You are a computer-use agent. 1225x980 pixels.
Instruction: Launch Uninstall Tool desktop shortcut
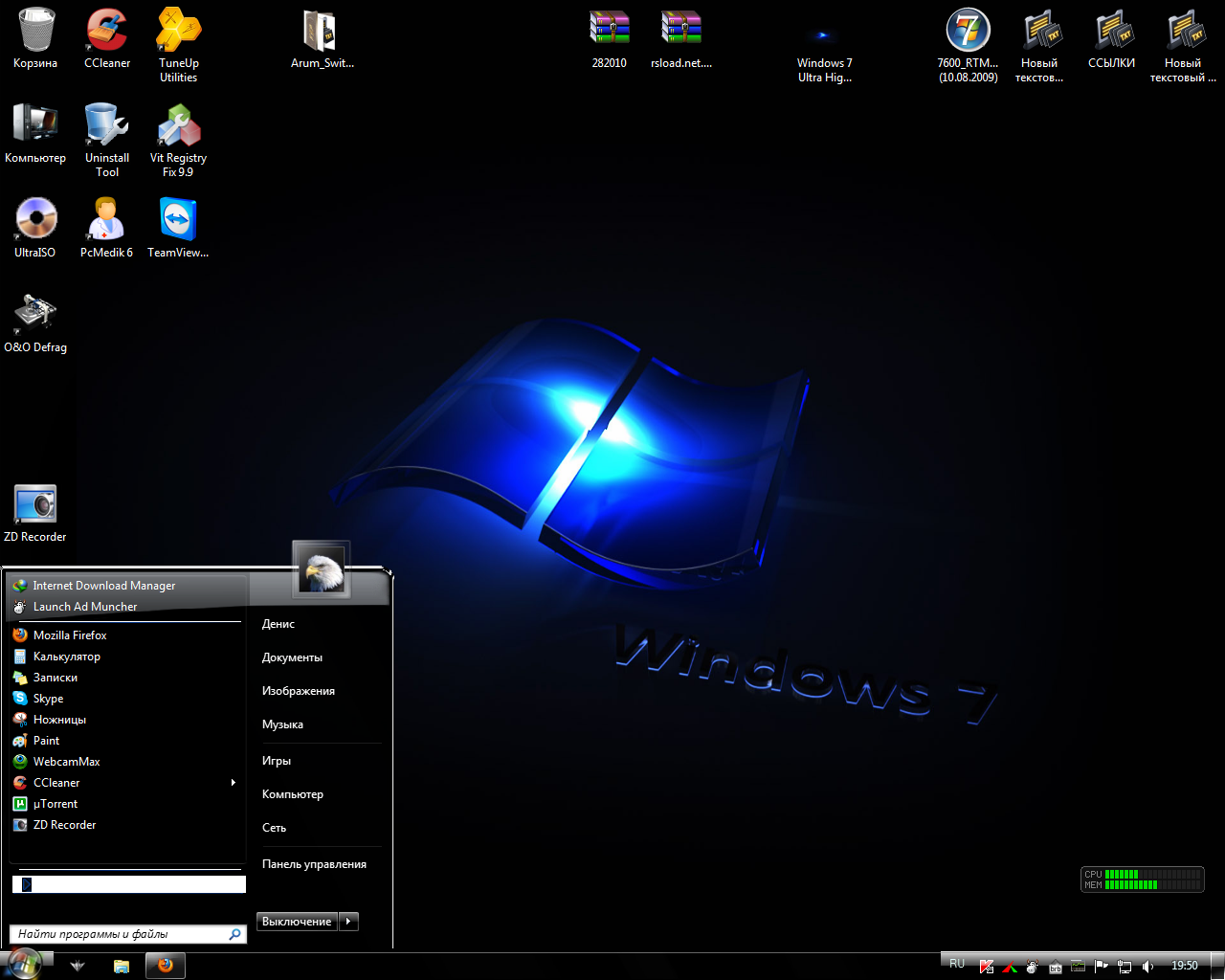(x=107, y=140)
